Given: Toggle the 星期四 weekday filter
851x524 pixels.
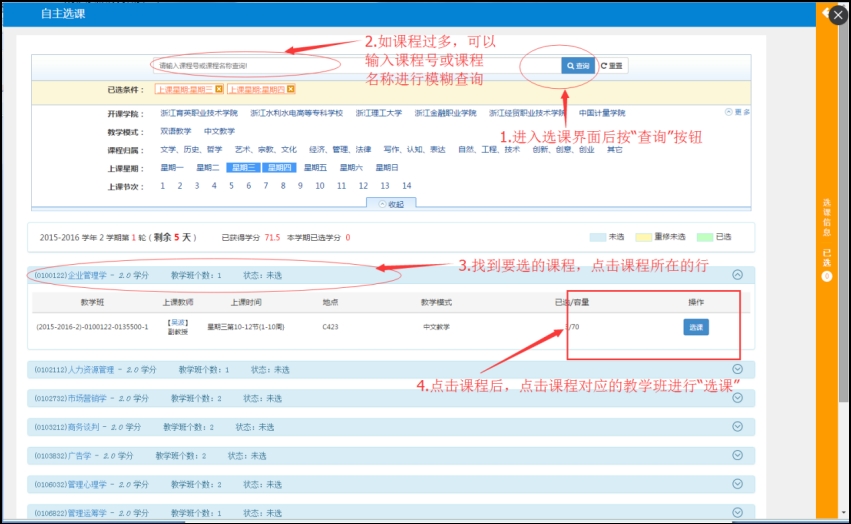Looking at the screenshot, I should (279, 168).
